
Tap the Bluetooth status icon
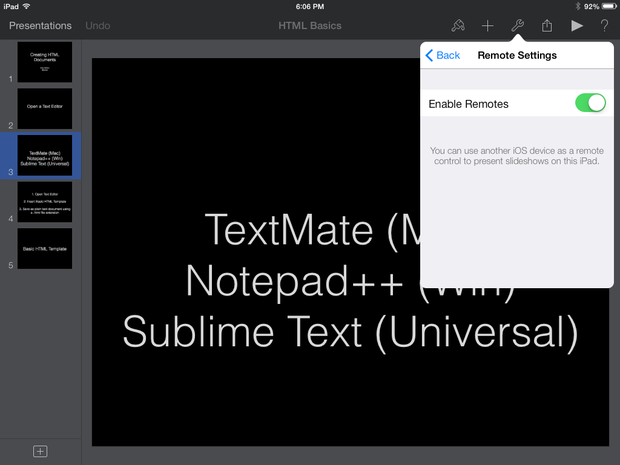tap(578, 6)
